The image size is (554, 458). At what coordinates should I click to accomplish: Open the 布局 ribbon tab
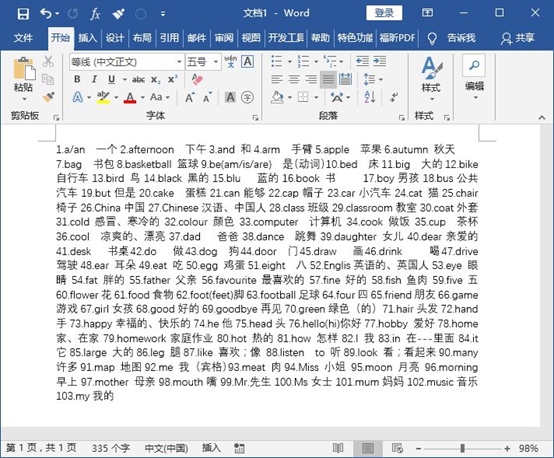pyautogui.click(x=142, y=38)
